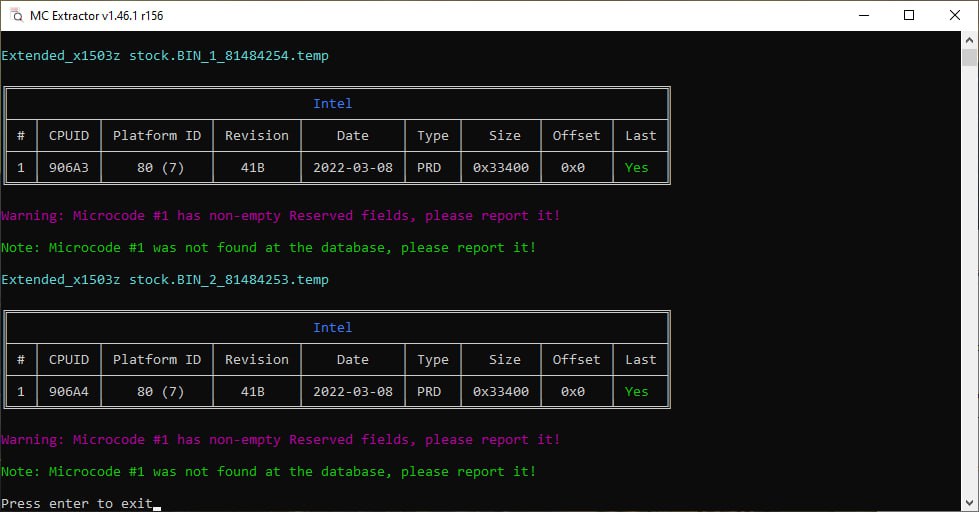This screenshot has width=979, height=512.
Task: Click the second Reserved fields warning line
Action: (x=281, y=440)
